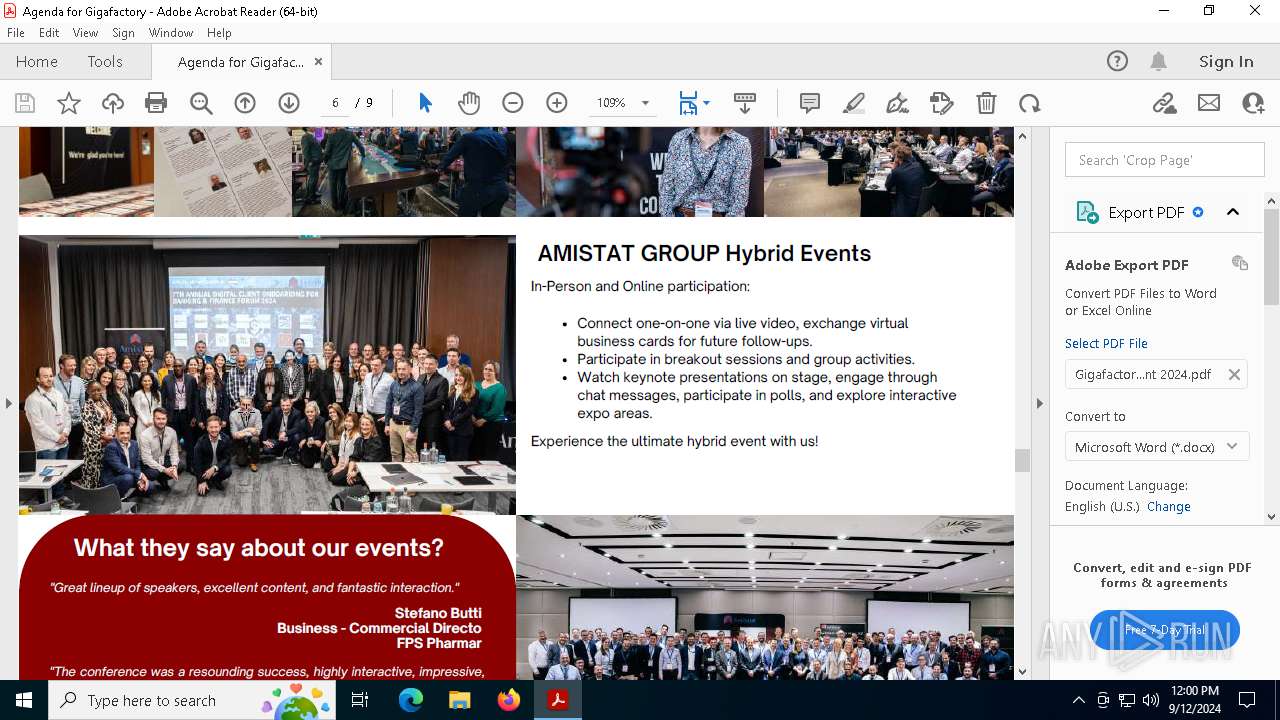Go to the previous page
This screenshot has height=720, width=1280.
point(245,103)
